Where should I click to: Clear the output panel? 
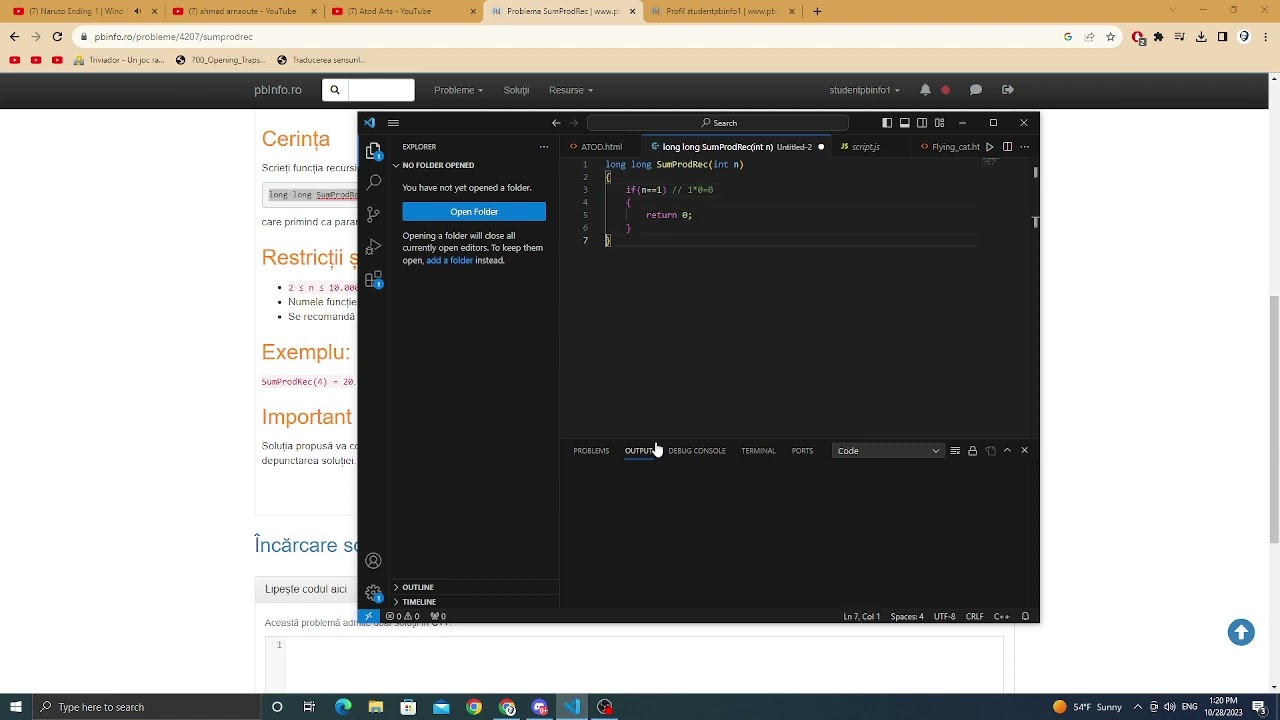[955, 451]
